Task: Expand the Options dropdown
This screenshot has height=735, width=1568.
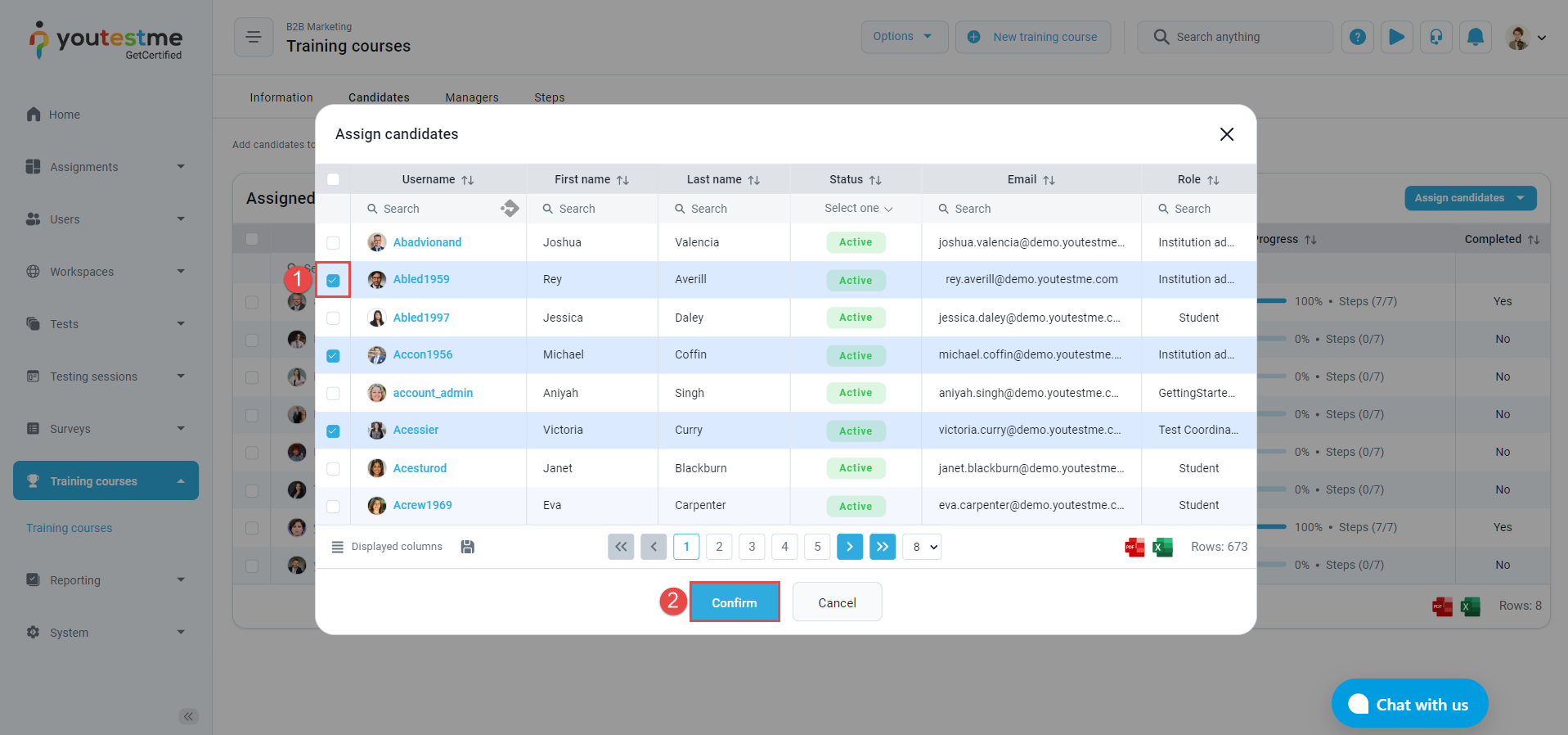Action: click(x=903, y=37)
